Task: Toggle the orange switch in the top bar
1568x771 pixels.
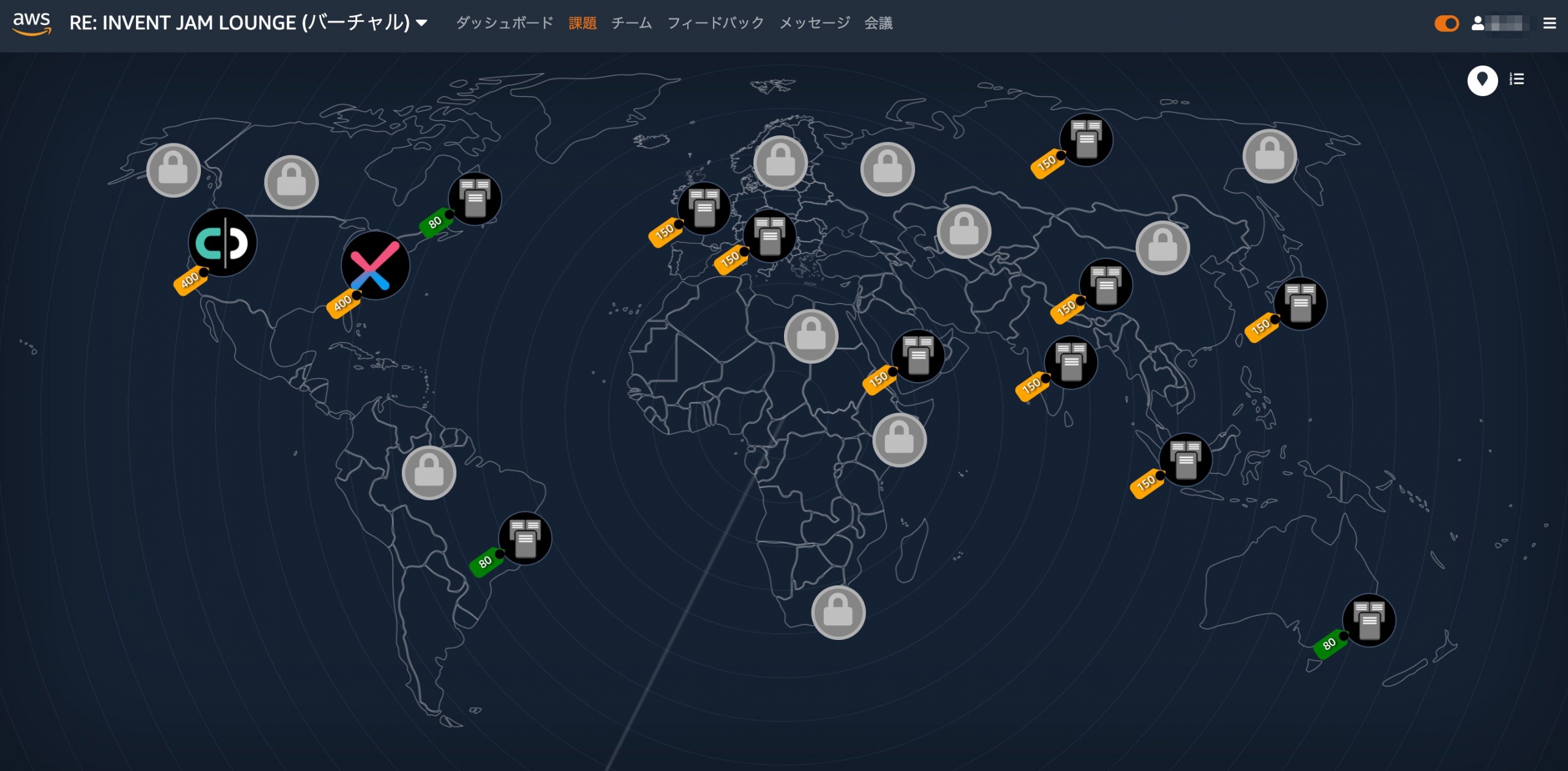Action: tap(1447, 23)
